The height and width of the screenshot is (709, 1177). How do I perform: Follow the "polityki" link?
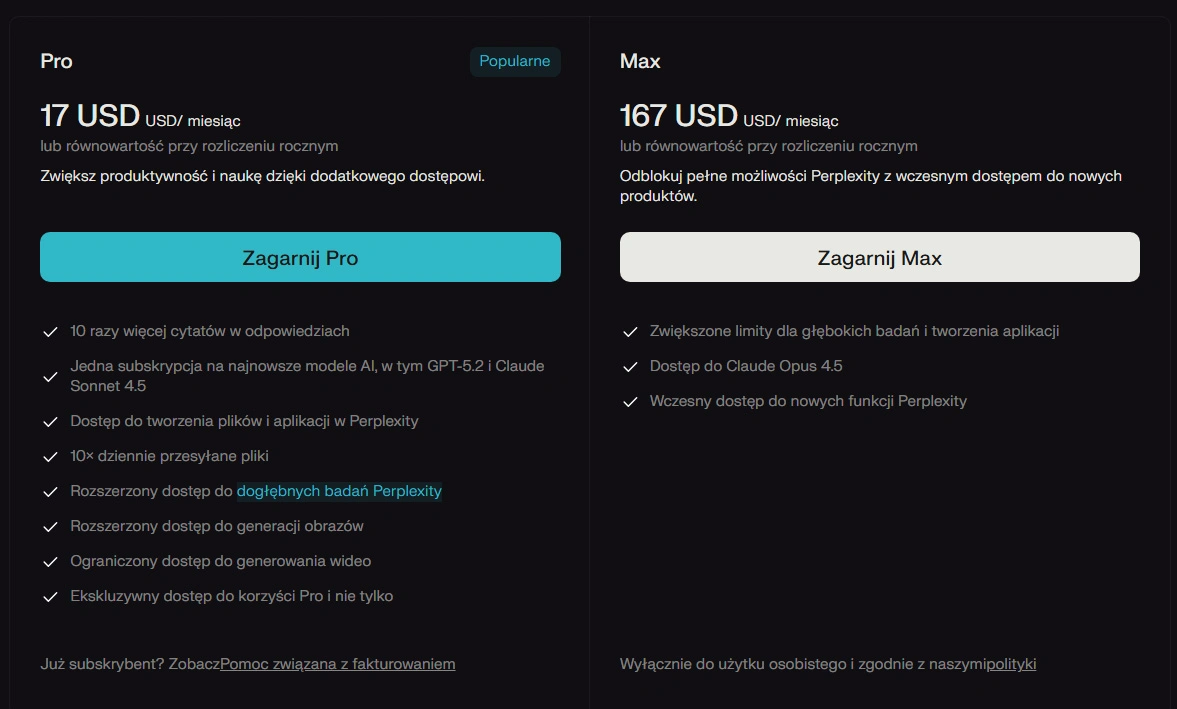click(1011, 664)
